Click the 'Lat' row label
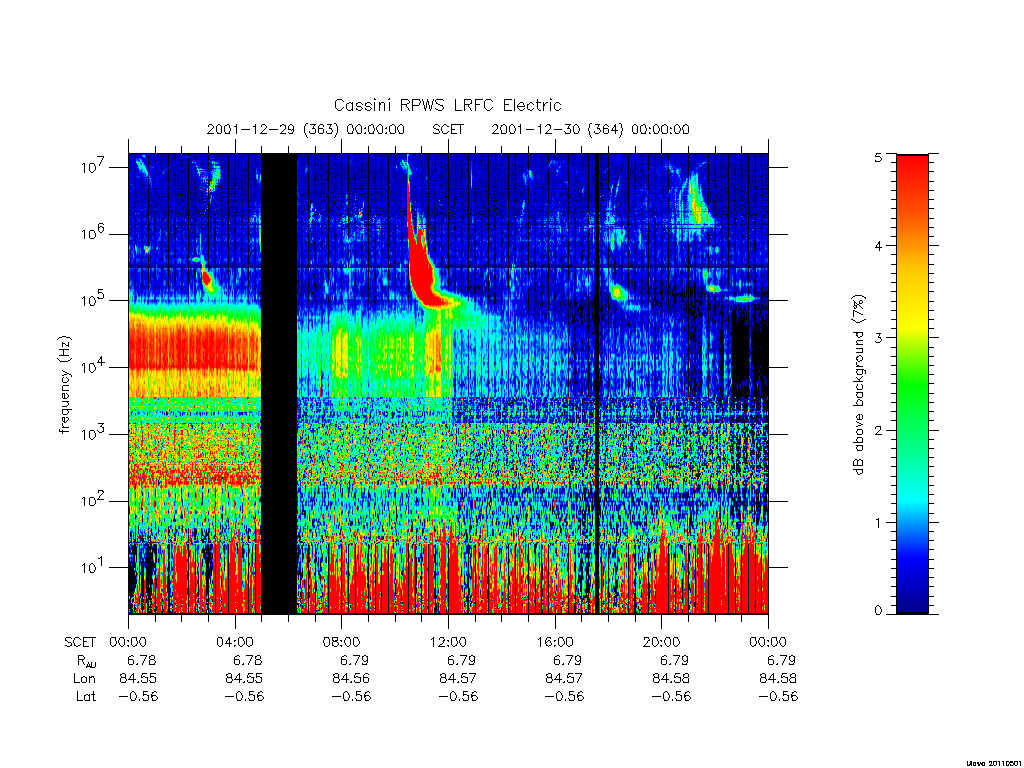This screenshot has width=1024, height=768. 86,696
